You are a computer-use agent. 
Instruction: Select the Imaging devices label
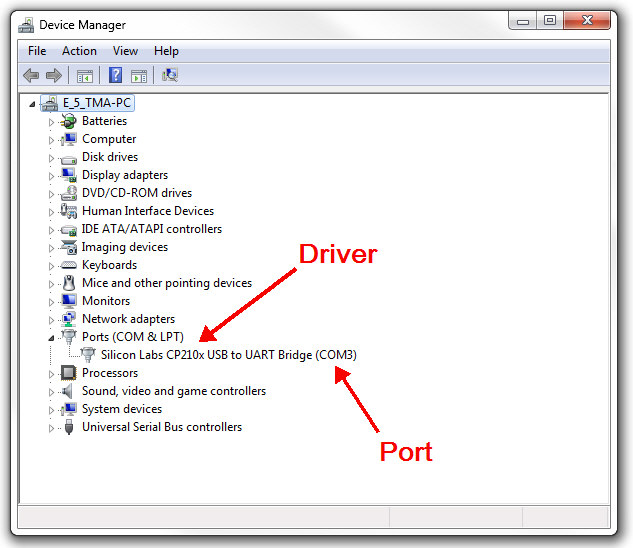(125, 247)
